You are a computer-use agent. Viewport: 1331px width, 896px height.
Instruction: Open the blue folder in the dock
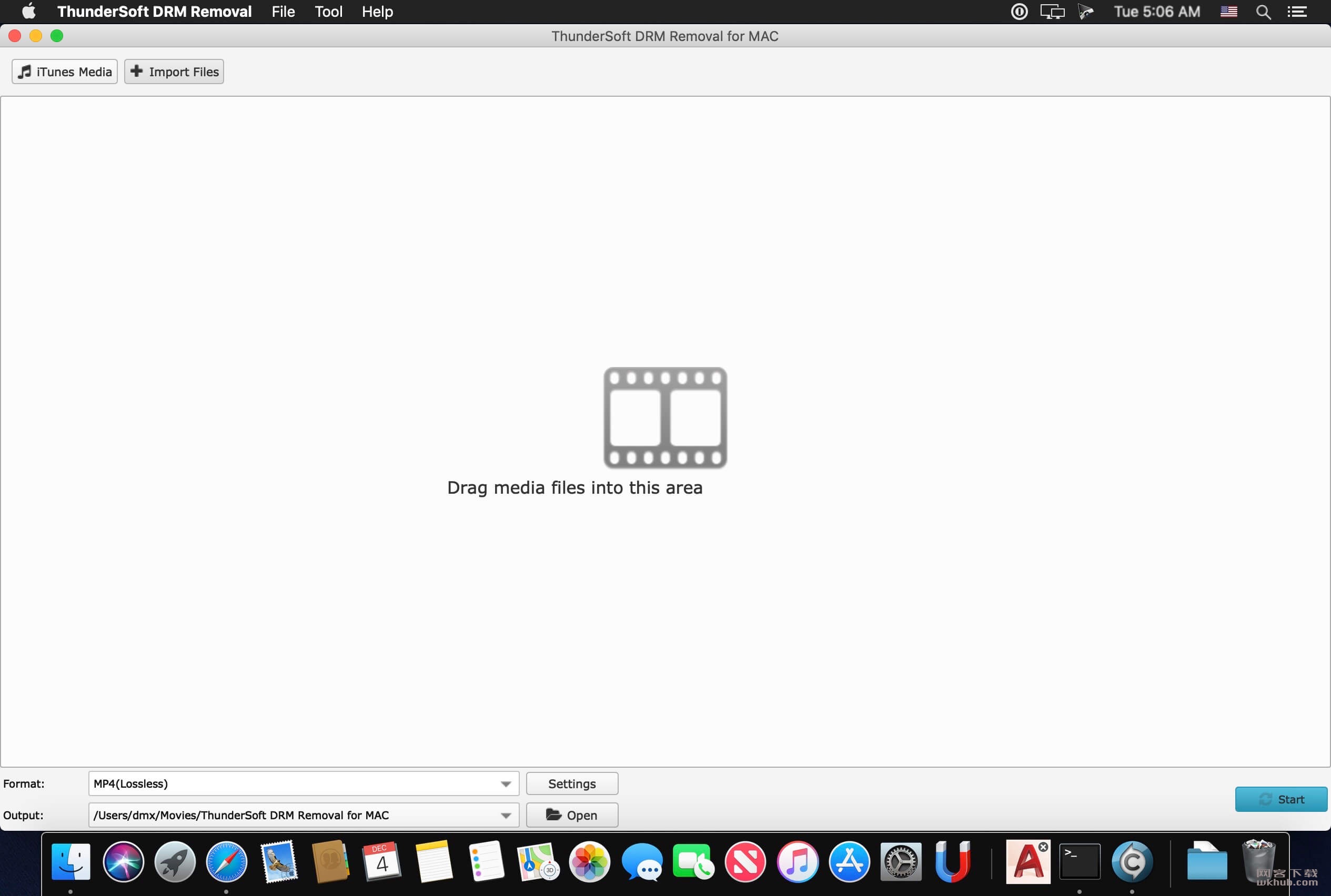click(1206, 861)
